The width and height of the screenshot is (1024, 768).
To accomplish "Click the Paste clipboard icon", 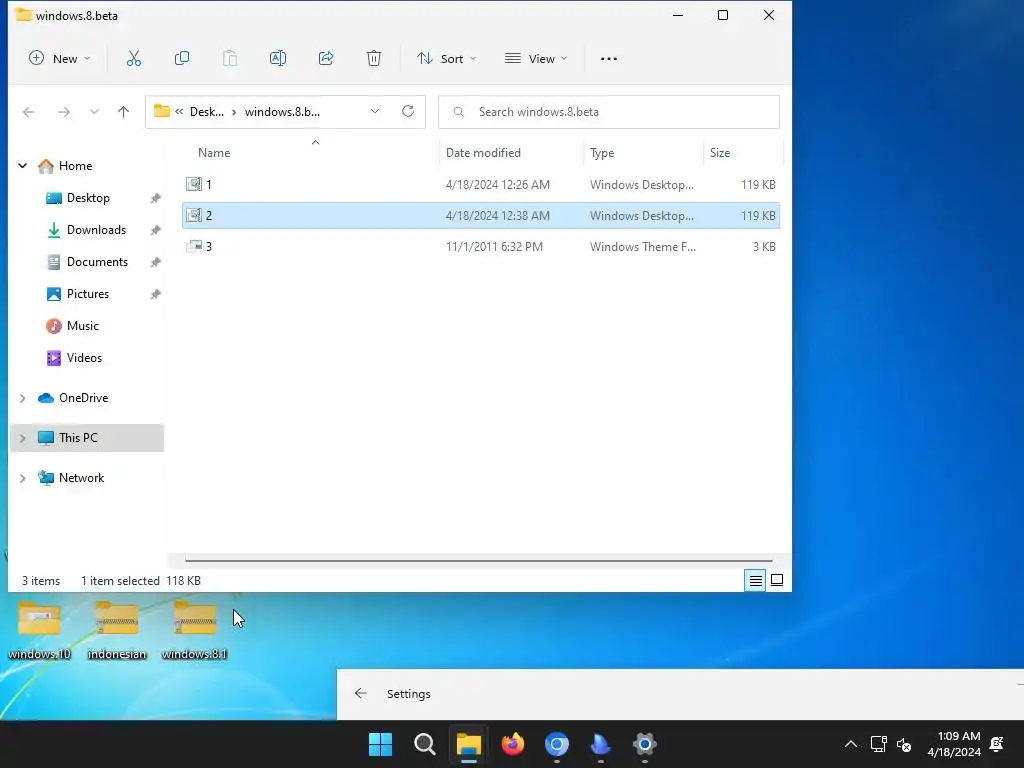I will [230, 59].
